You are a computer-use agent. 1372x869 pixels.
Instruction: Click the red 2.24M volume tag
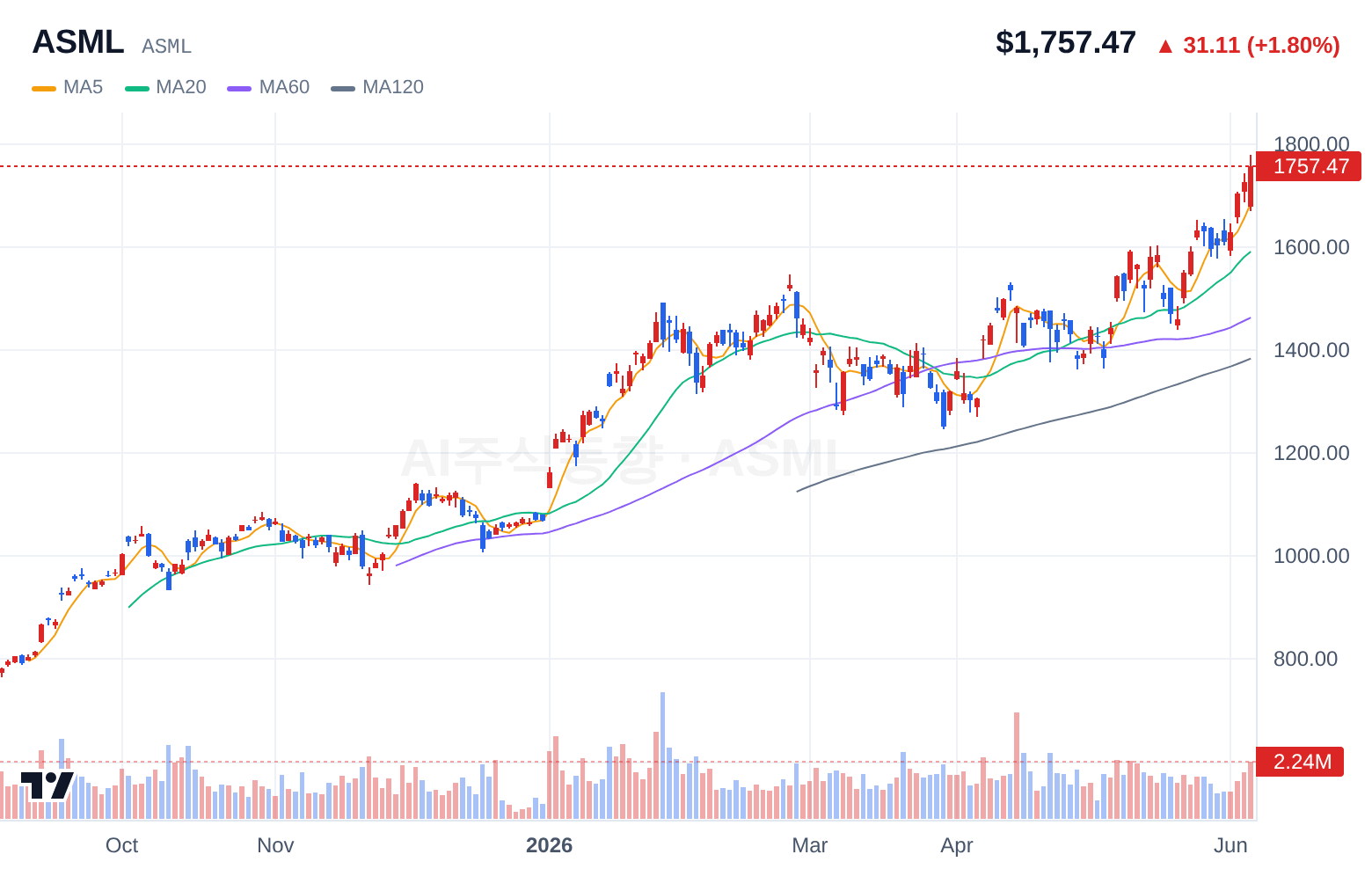point(1300,762)
